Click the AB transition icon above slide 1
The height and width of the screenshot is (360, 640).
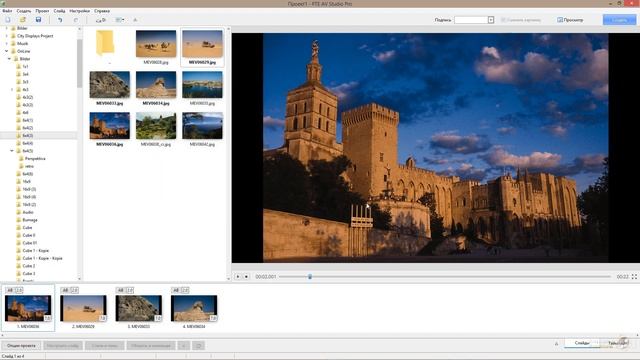10,290
